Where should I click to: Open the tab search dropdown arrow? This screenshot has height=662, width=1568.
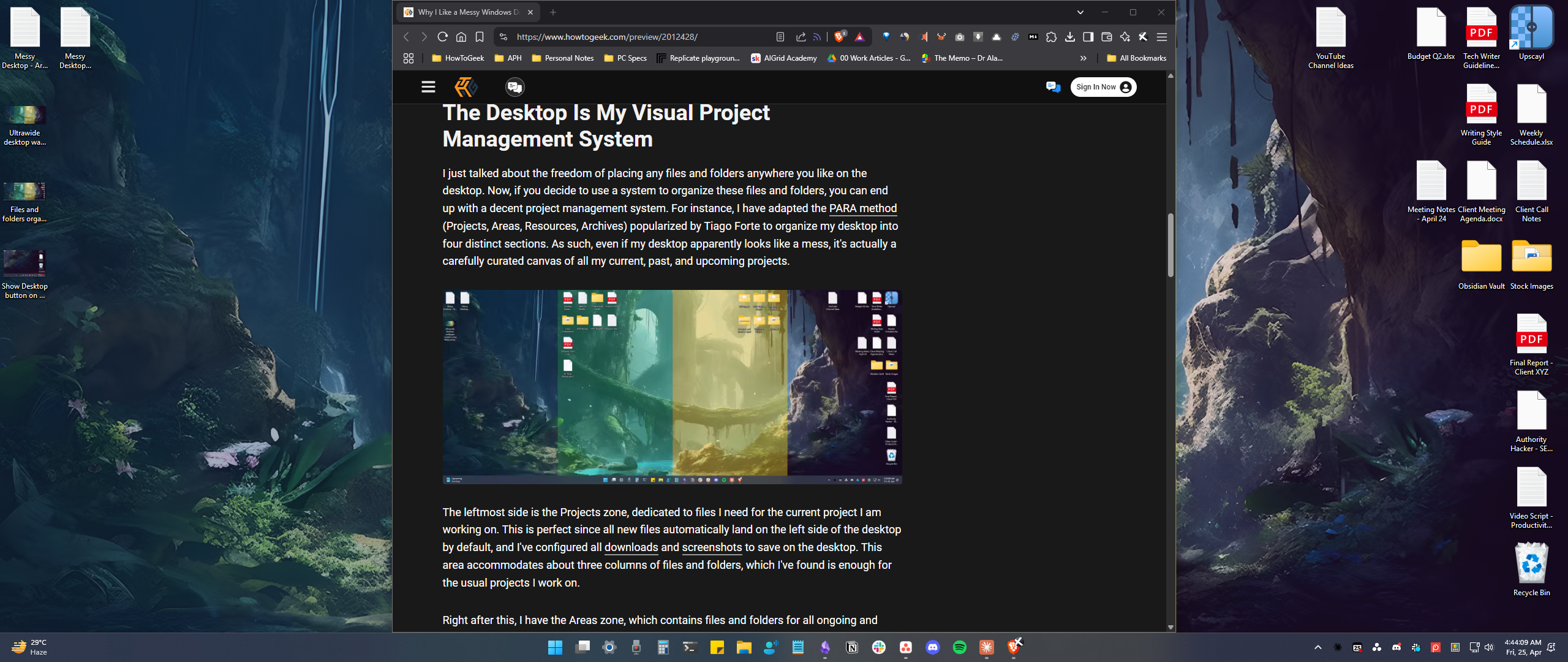(1080, 12)
